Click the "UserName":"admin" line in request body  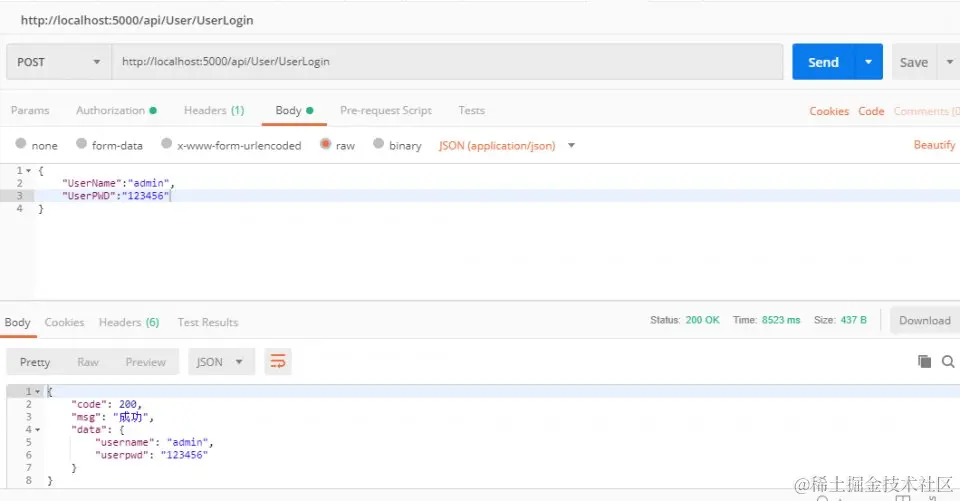pyautogui.click(x=118, y=183)
